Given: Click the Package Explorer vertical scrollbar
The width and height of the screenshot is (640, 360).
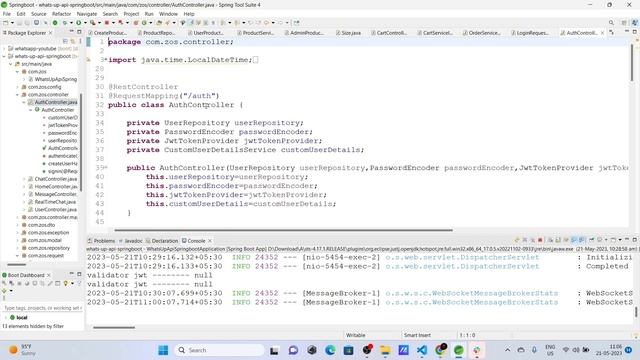Looking at the screenshot, I should tap(81, 143).
